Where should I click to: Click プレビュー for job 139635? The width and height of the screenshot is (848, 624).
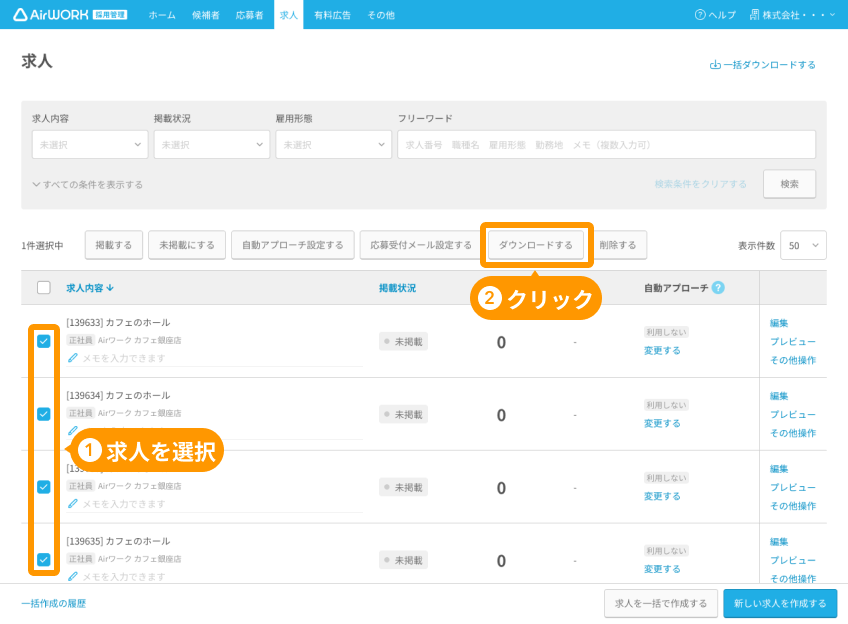(x=793, y=560)
